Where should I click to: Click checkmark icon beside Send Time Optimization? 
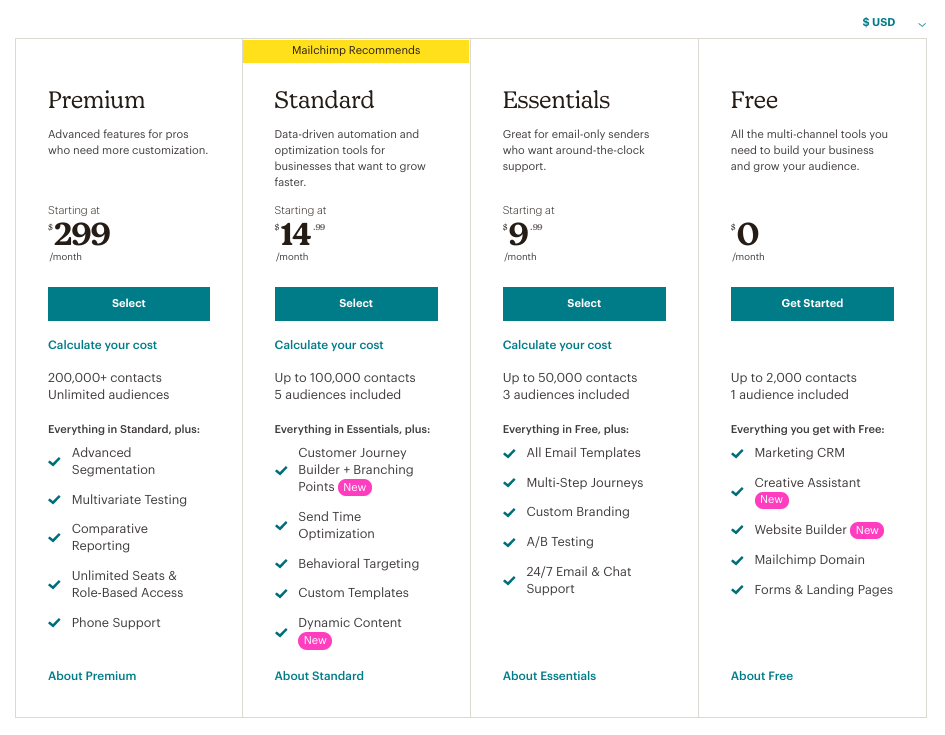282,525
